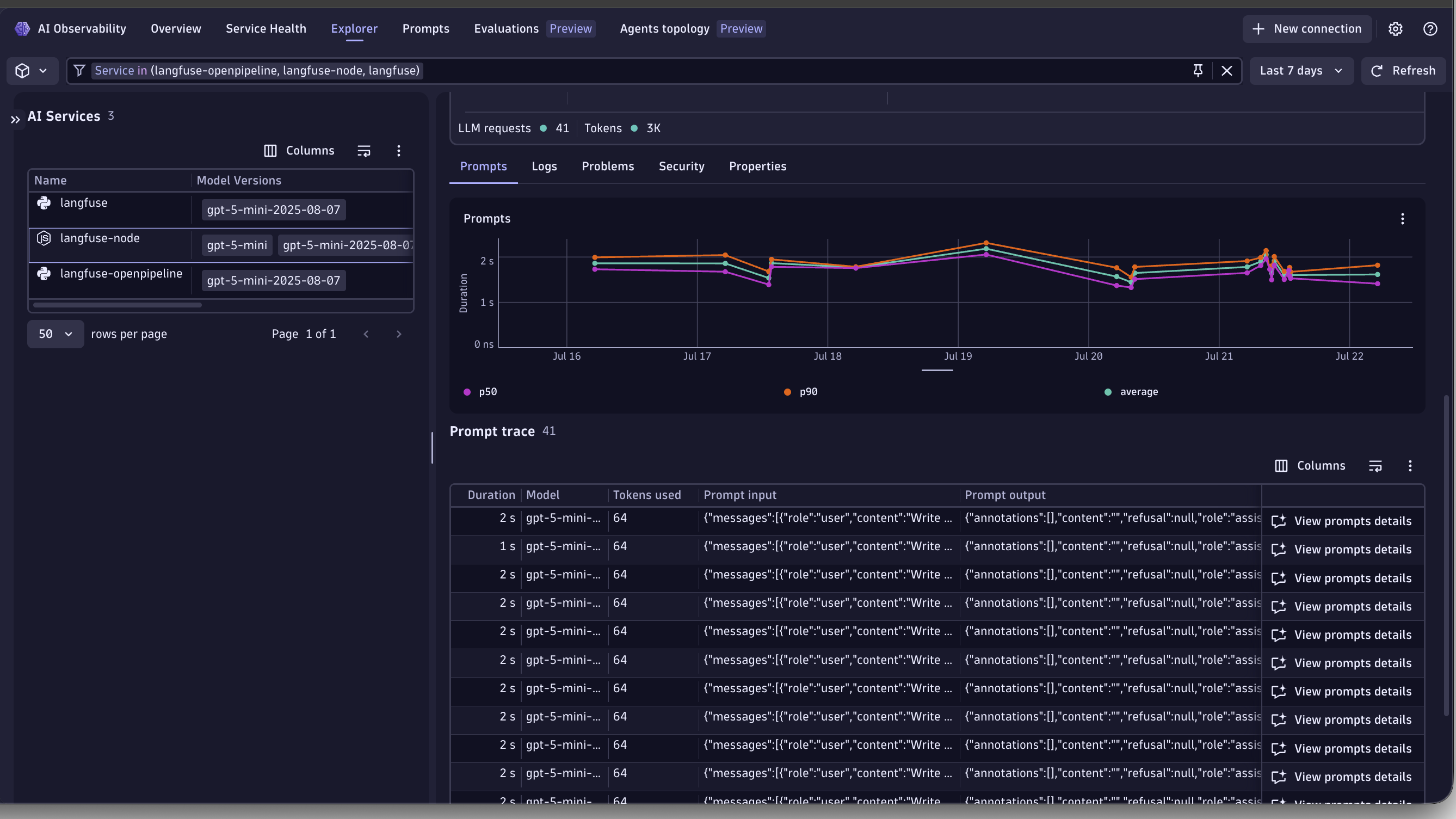Click the AI Services horizontal scrollbar
Viewport: 1456px width, 819px height.
click(x=117, y=305)
